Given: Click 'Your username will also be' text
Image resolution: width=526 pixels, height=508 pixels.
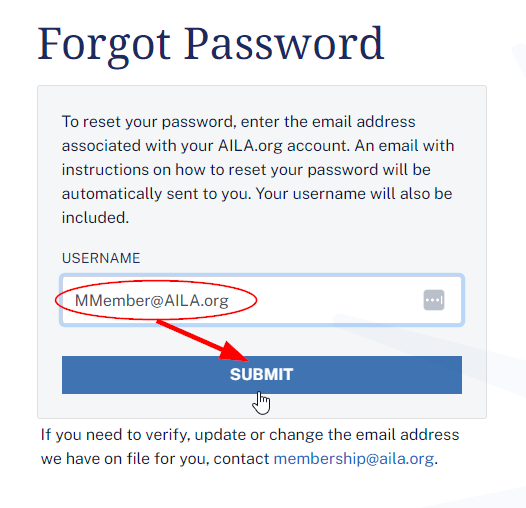Looking at the screenshot, I should (x=354, y=194).
